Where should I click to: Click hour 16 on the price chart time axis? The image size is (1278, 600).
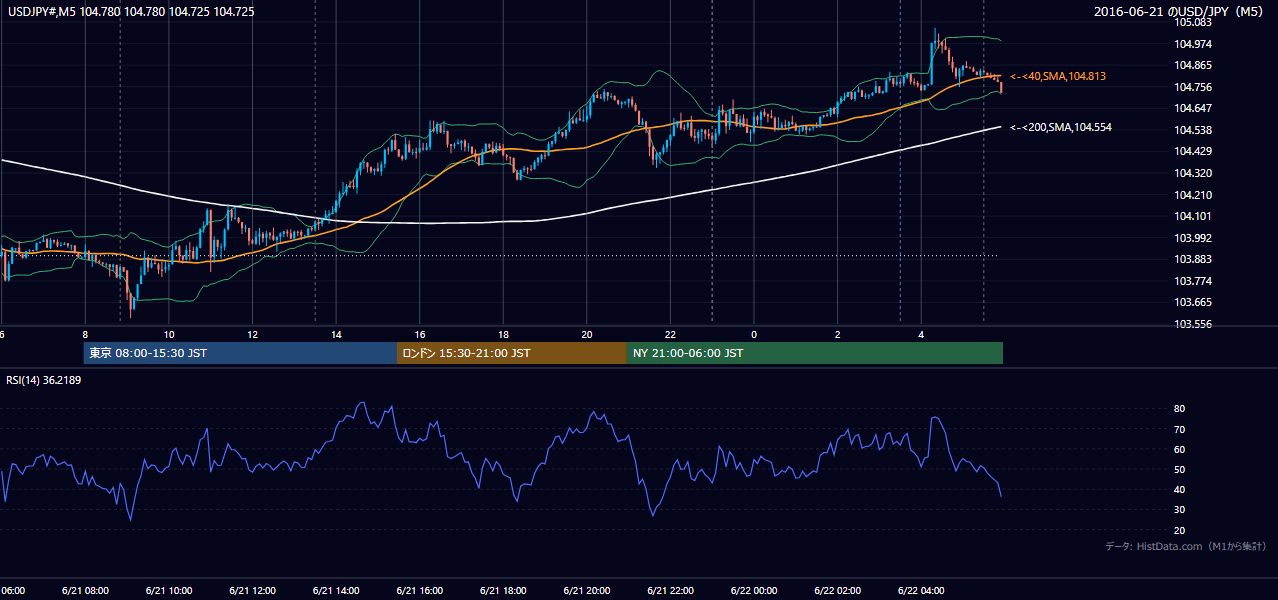pyautogui.click(x=419, y=334)
